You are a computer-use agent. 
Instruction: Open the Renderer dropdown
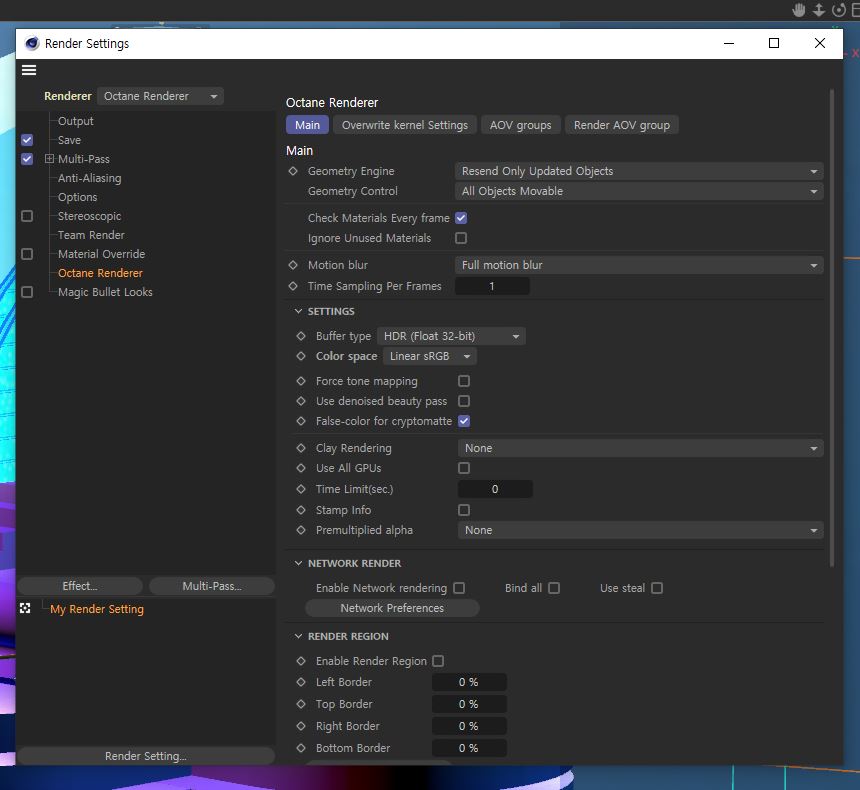click(161, 96)
